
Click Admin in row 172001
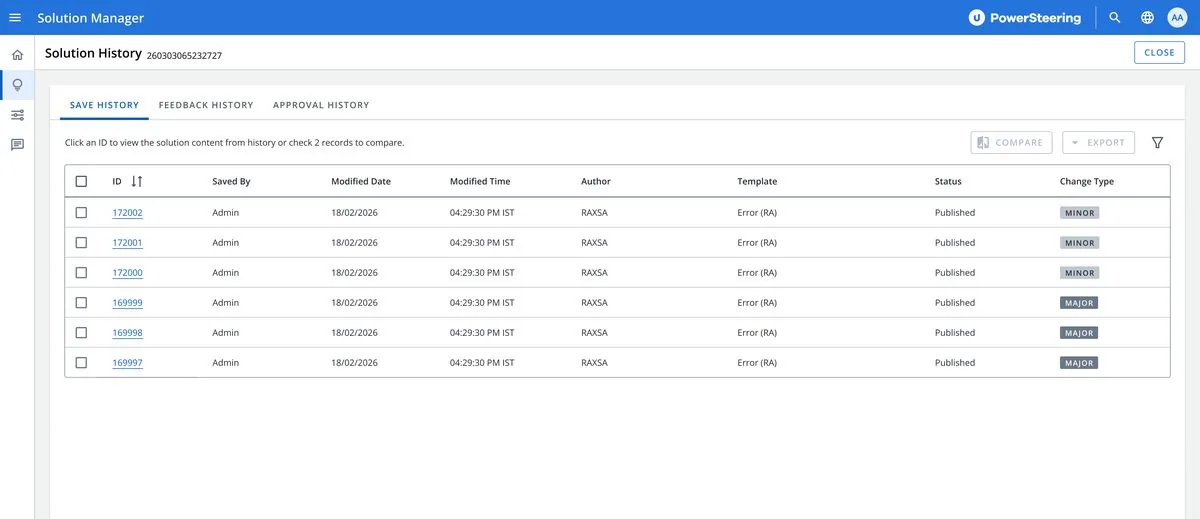tap(226, 243)
